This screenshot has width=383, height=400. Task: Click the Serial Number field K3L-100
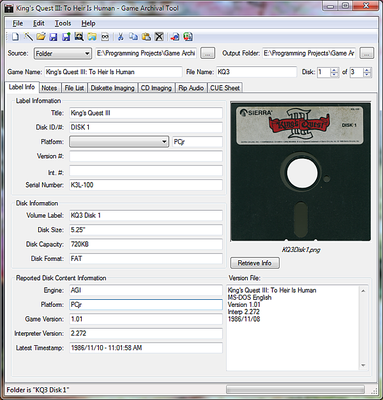146,185
